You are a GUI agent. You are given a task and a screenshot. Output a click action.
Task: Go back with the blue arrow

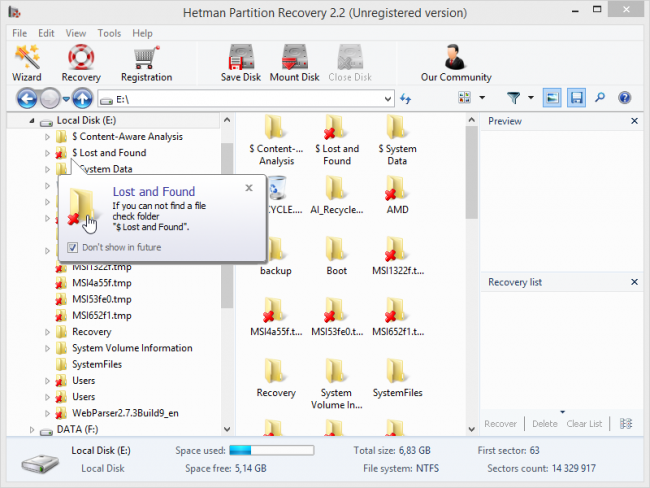click(27, 99)
